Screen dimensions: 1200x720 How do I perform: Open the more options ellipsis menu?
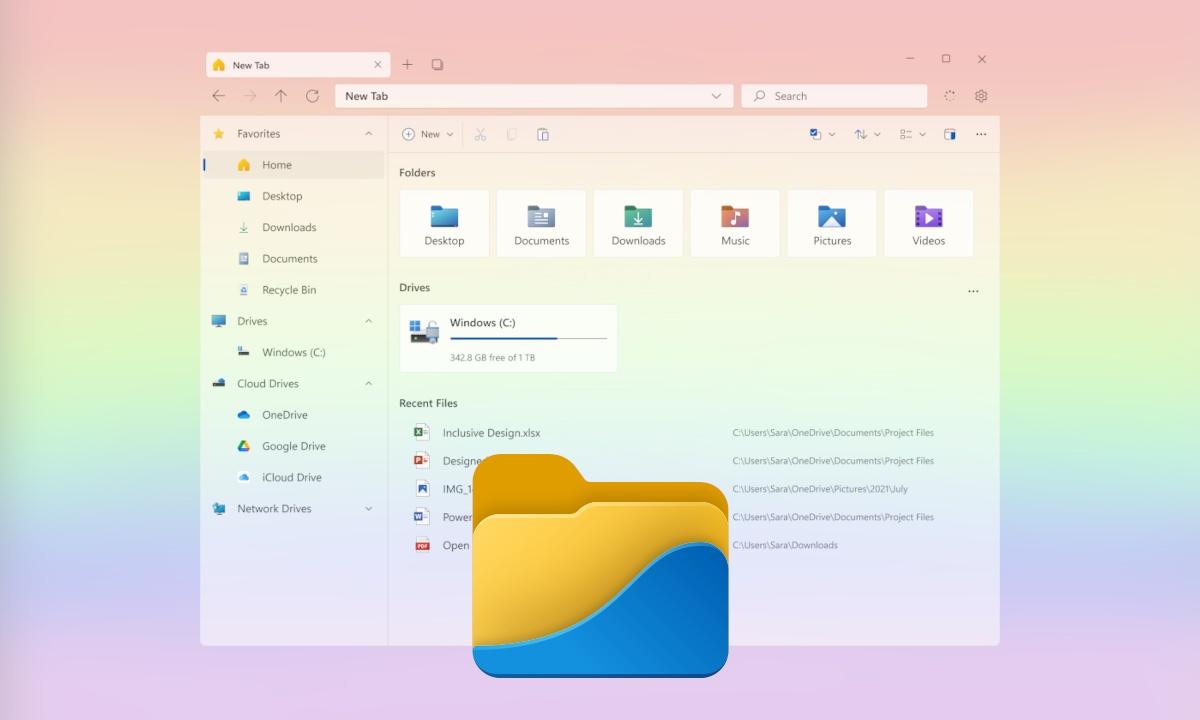tap(981, 133)
